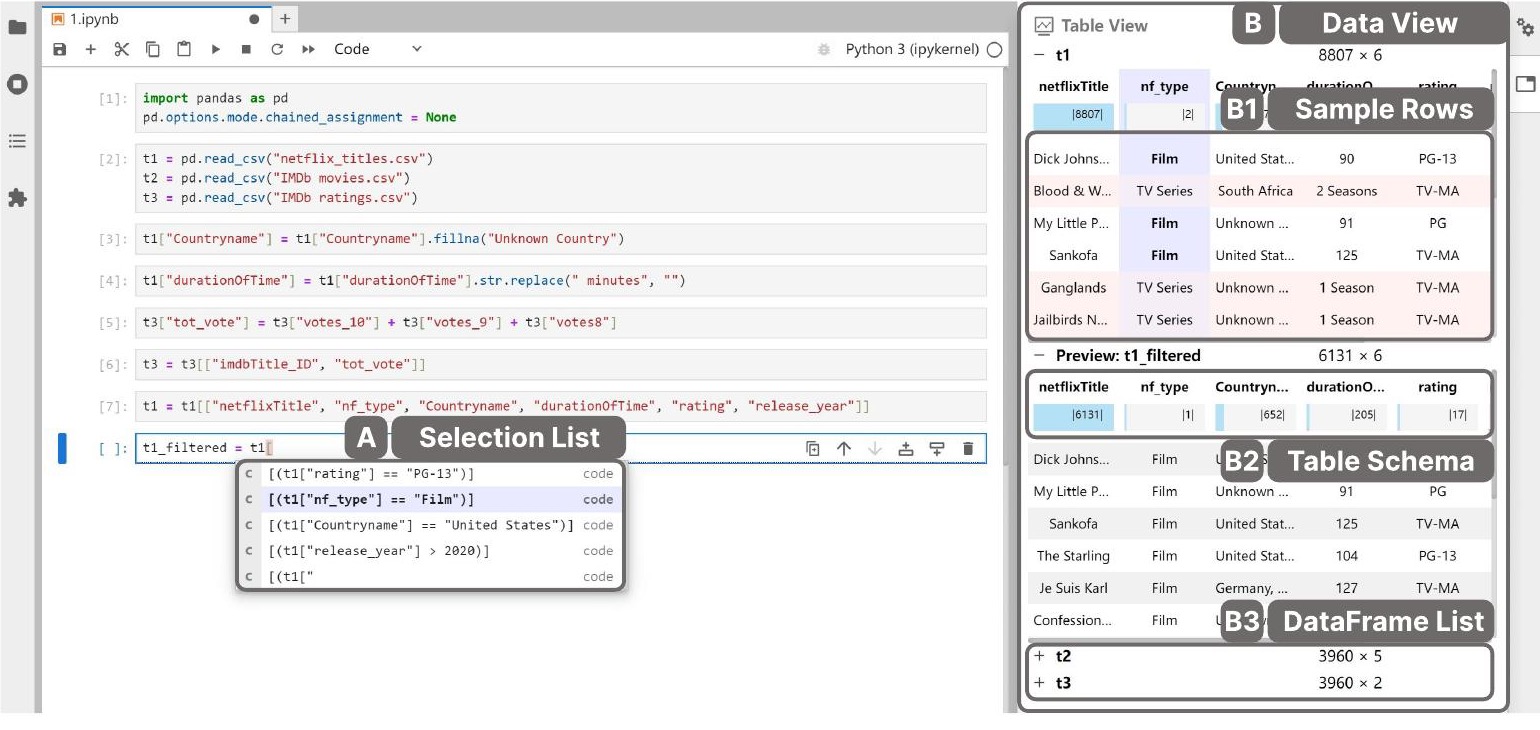The height and width of the screenshot is (730, 1540).
Task: Click the "Blood & W..." title cell
Action: pyautogui.click(x=1072, y=191)
